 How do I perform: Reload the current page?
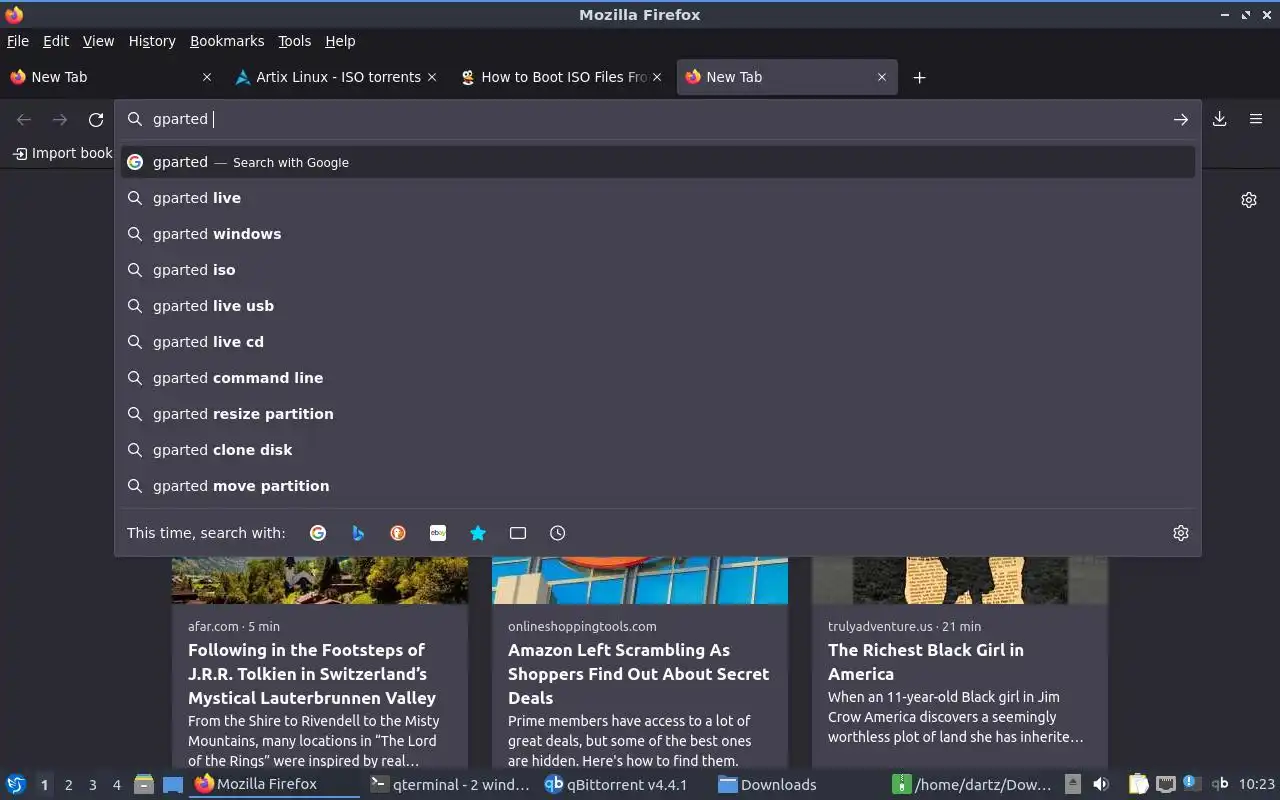pyautogui.click(x=96, y=120)
